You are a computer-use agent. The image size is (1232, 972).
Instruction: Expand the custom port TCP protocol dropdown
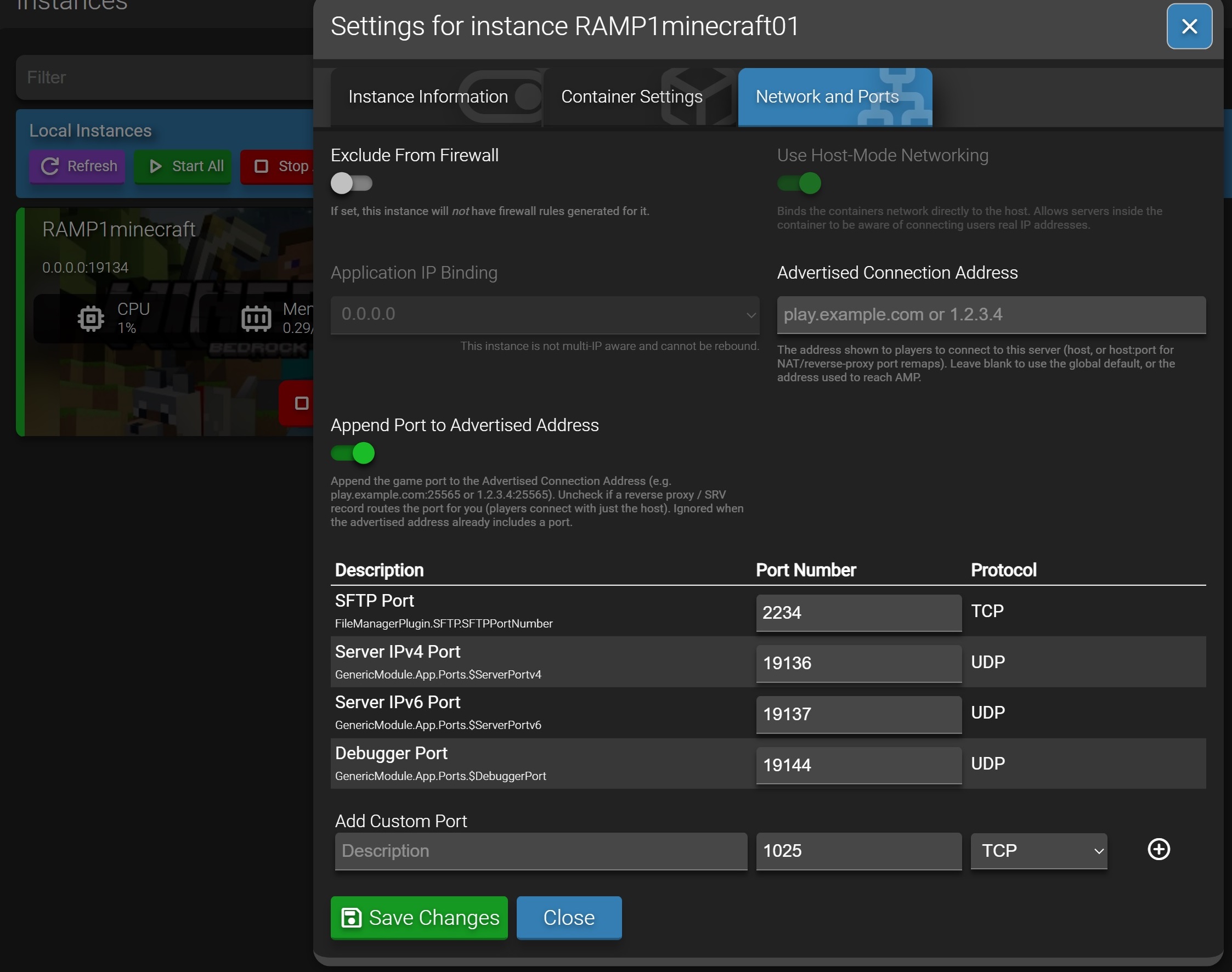1038,850
